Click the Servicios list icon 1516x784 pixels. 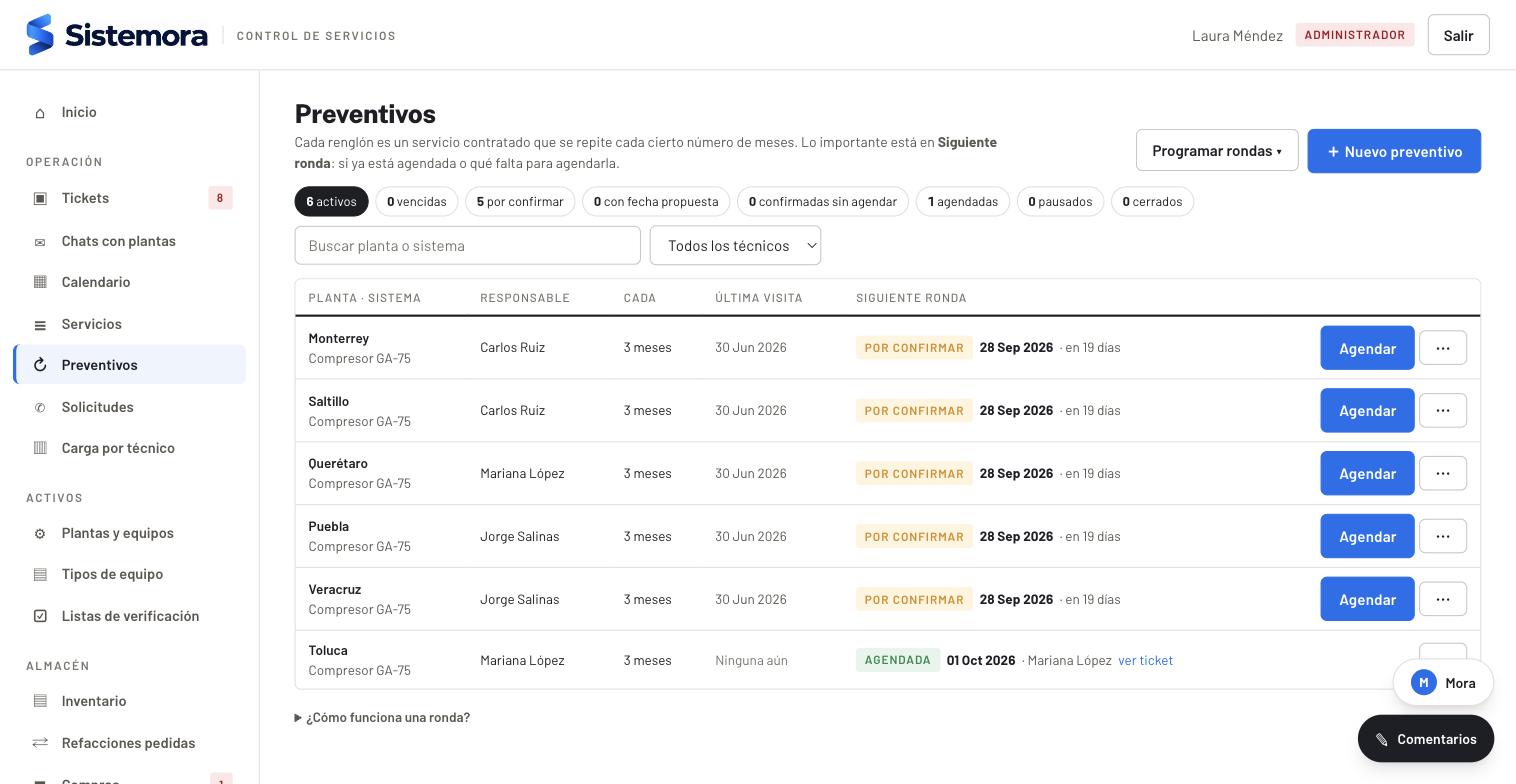point(40,325)
